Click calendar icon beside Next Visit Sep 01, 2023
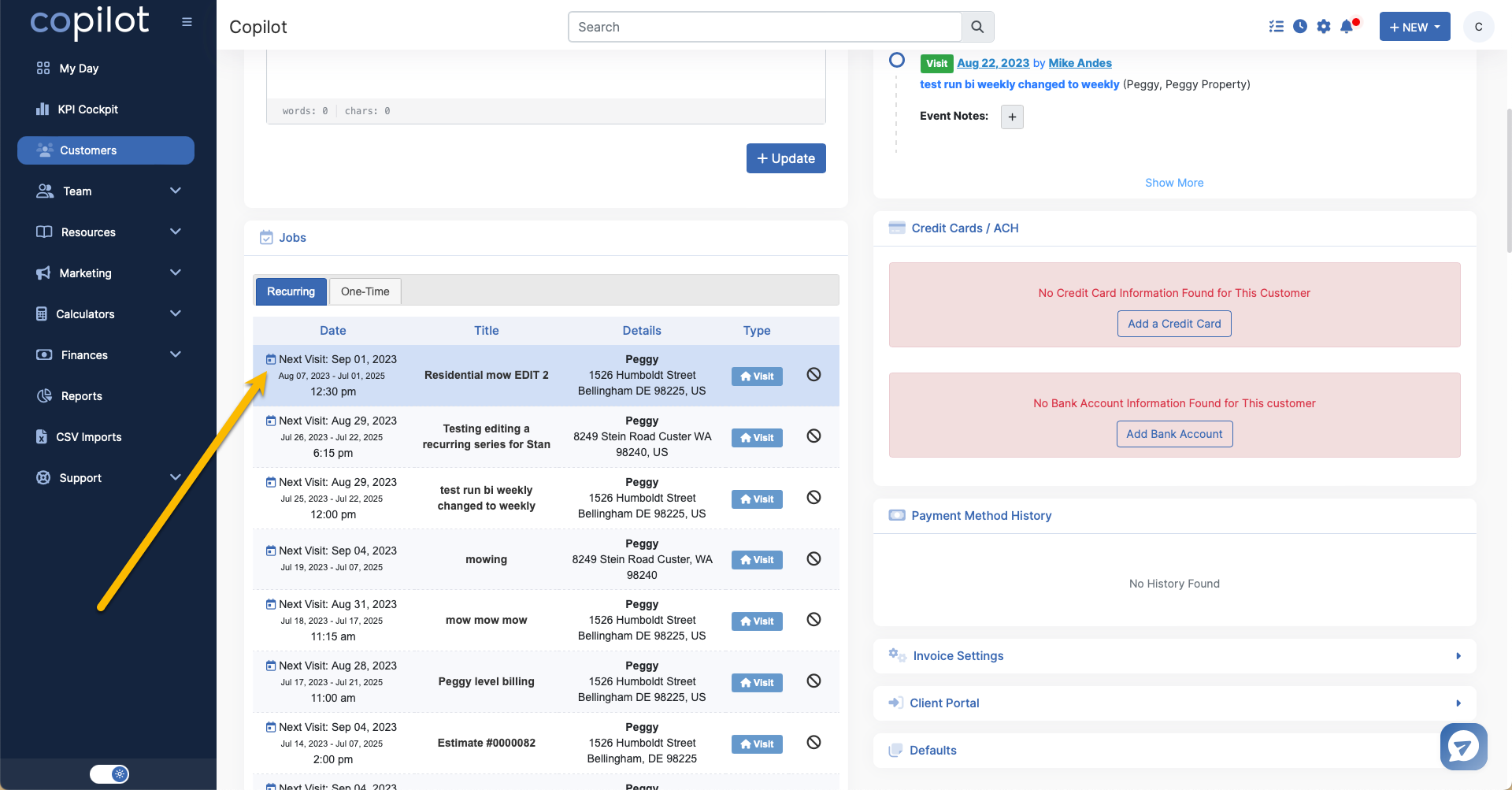The width and height of the screenshot is (1512, 790). [x=271, y=359]
